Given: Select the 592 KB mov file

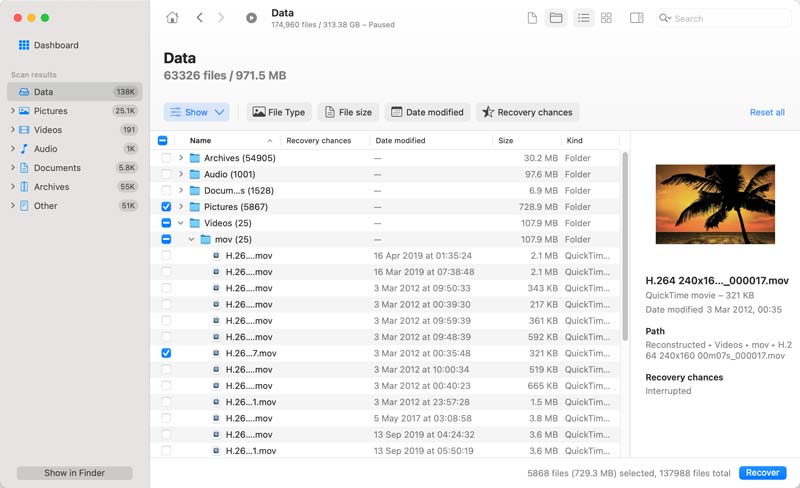Looking at the screenshot, I should (x=386, y=337).
